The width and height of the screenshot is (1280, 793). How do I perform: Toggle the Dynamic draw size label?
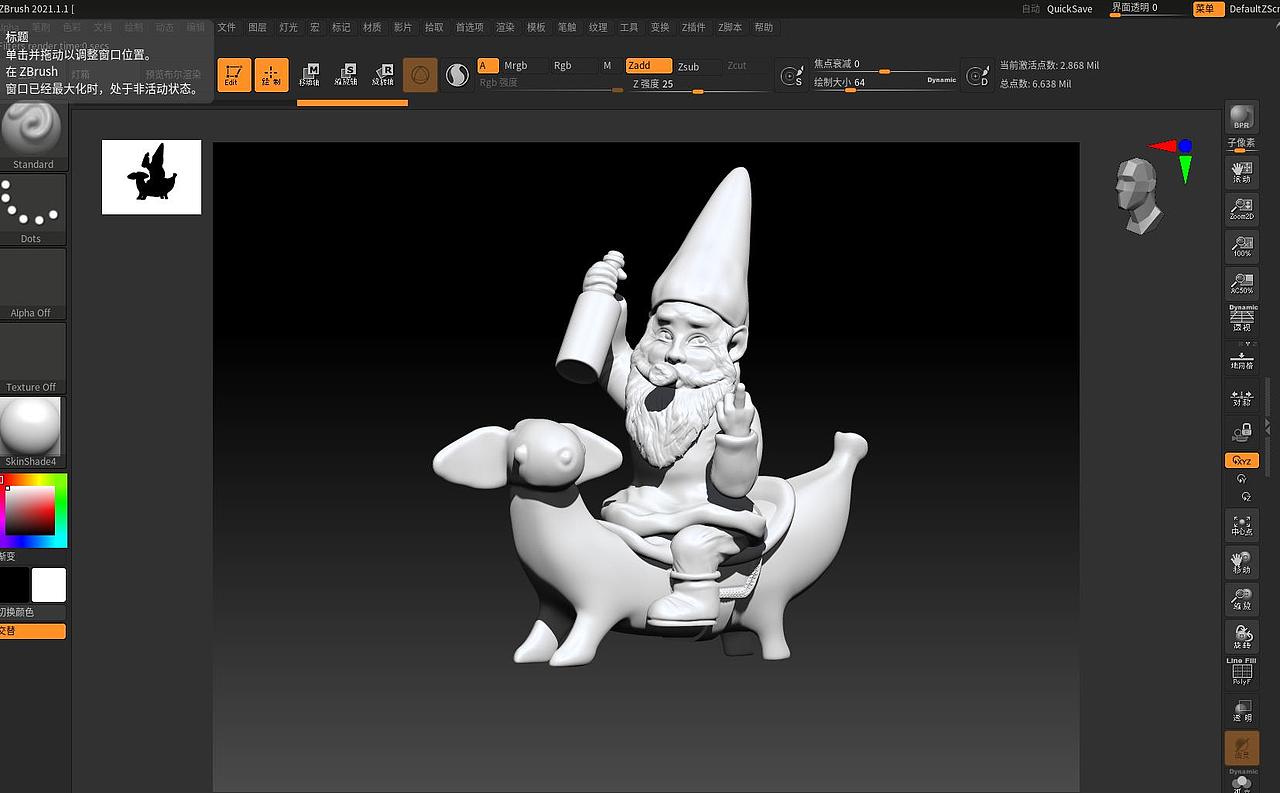click(x=941, y=80)
